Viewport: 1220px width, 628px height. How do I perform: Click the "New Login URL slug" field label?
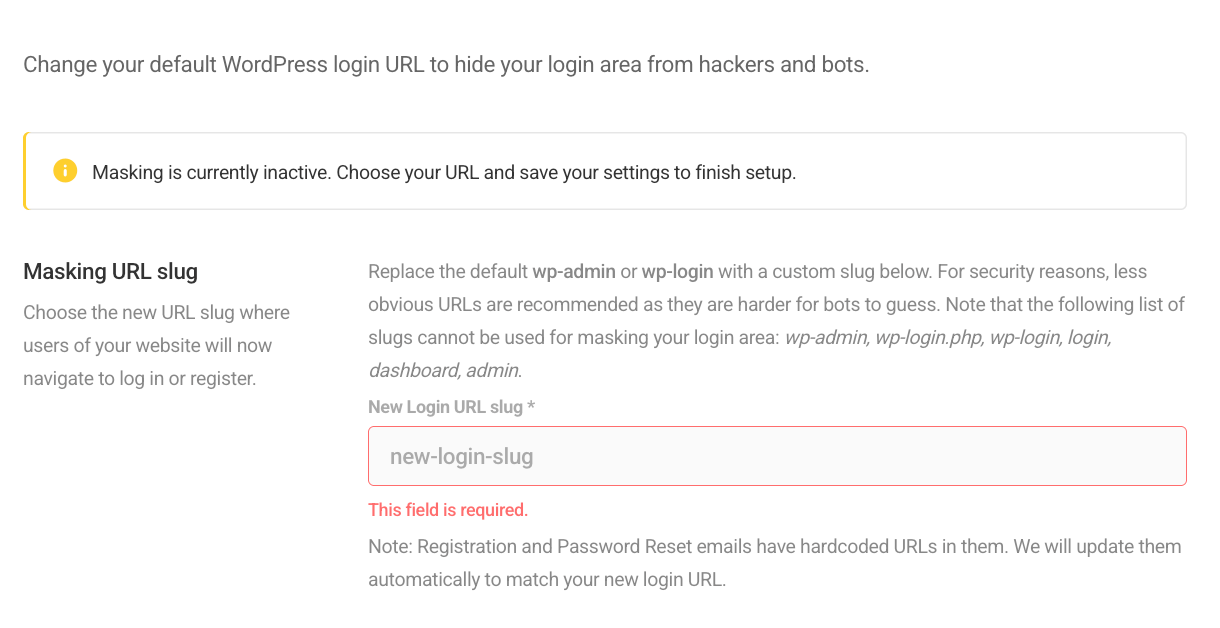tap(444, 406)
